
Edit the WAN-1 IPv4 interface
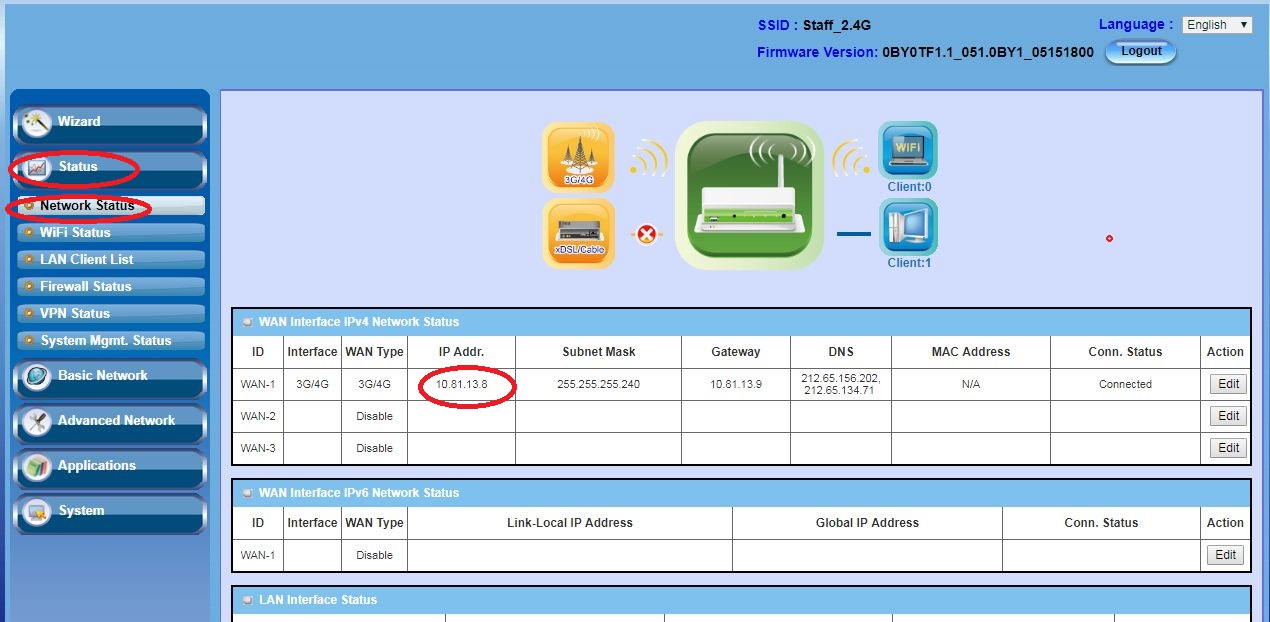point(1228,384)
